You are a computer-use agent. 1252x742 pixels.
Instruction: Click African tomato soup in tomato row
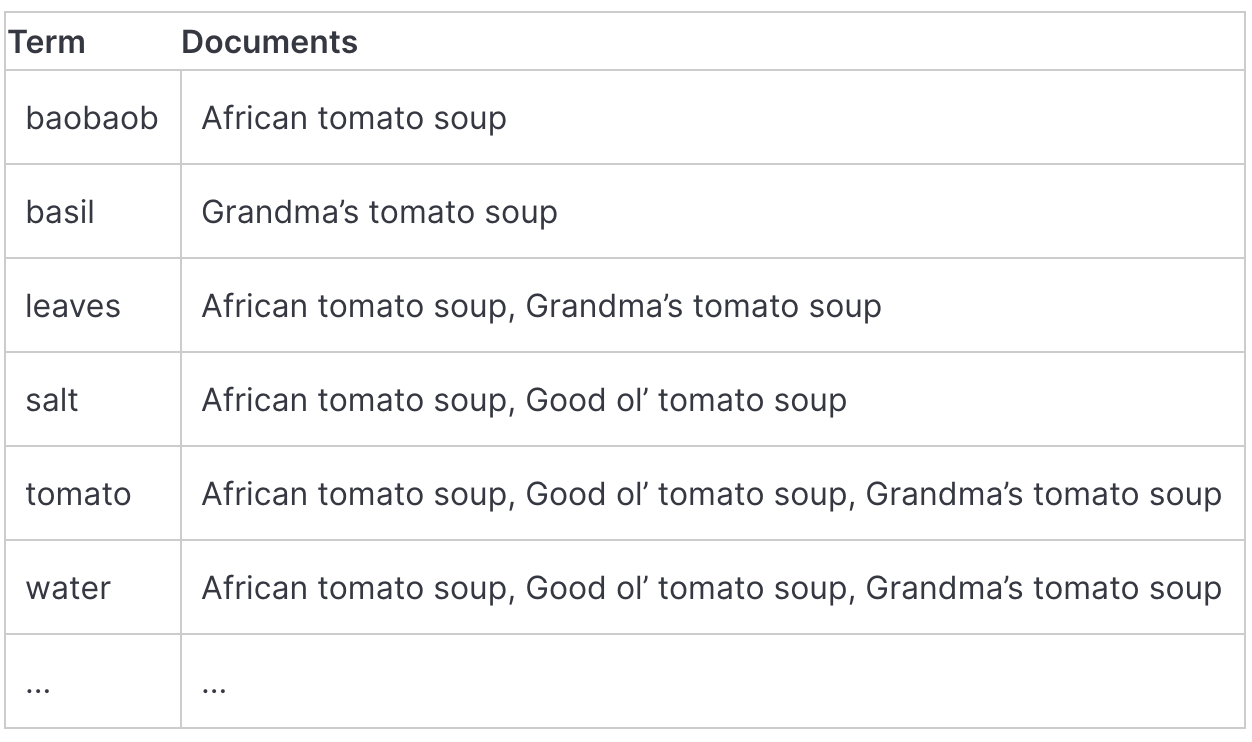tap(354, 494)
